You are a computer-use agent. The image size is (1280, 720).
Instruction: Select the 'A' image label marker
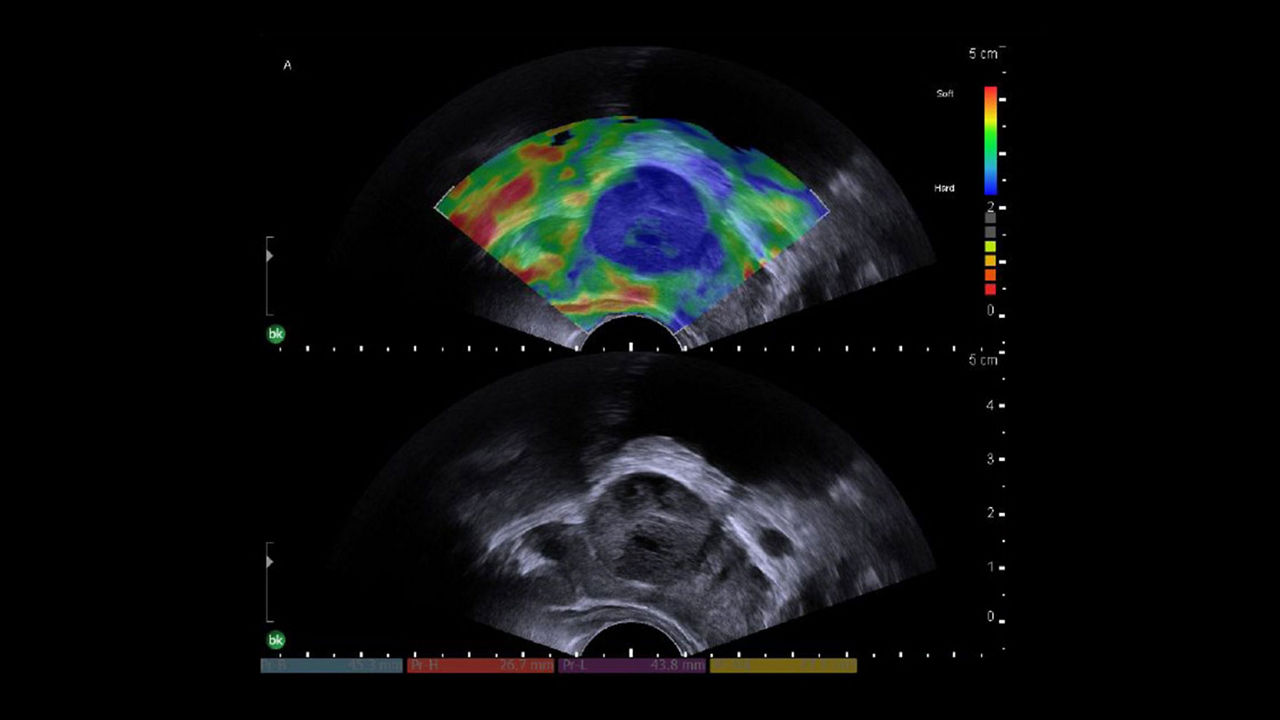tap(290, 65)
